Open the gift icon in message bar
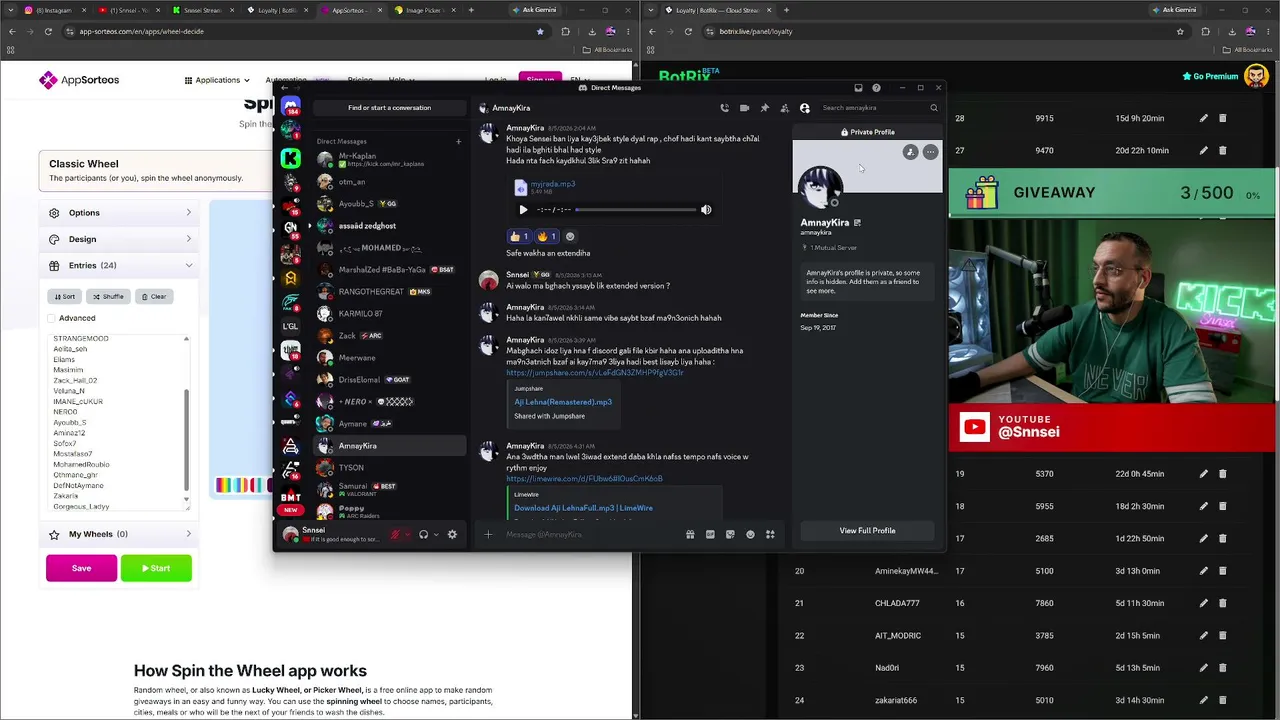Image resolution: width=1280 pixels, height=720 pixels. pyautogui.click(x=690, y=535)
